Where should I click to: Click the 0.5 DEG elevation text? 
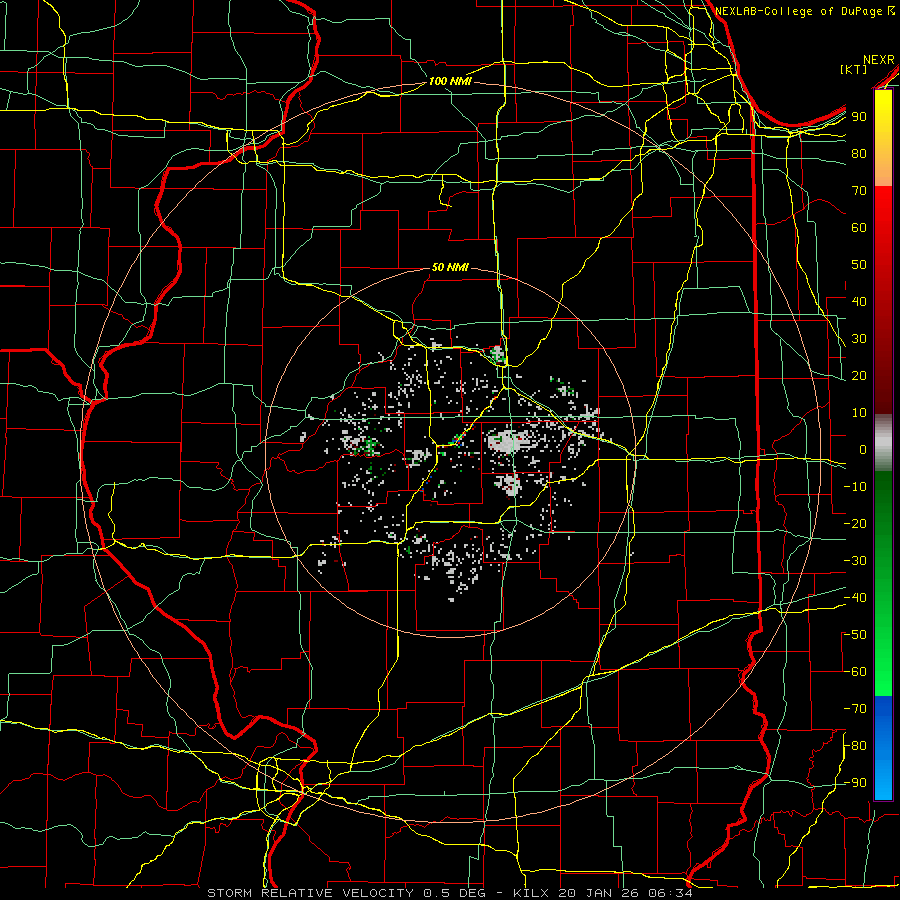click(x=454, y=893)
